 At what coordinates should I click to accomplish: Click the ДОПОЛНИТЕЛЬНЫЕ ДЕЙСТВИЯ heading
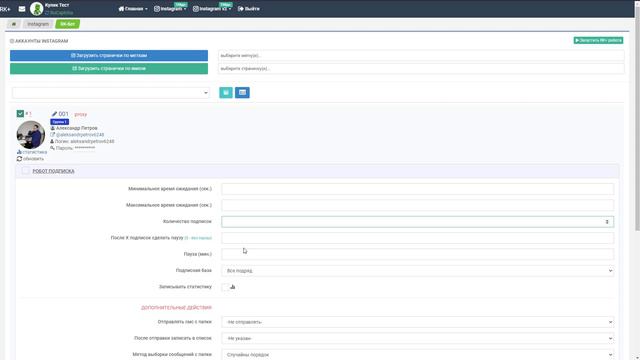[x=176, y=307]
